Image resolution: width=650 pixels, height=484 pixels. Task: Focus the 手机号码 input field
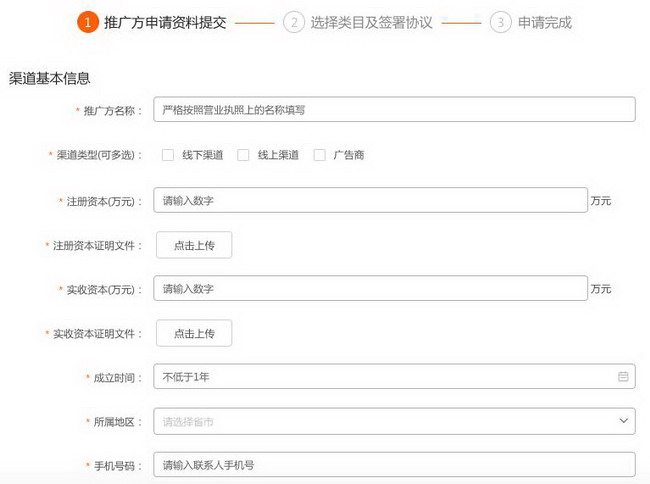click(x=394, y=465)
